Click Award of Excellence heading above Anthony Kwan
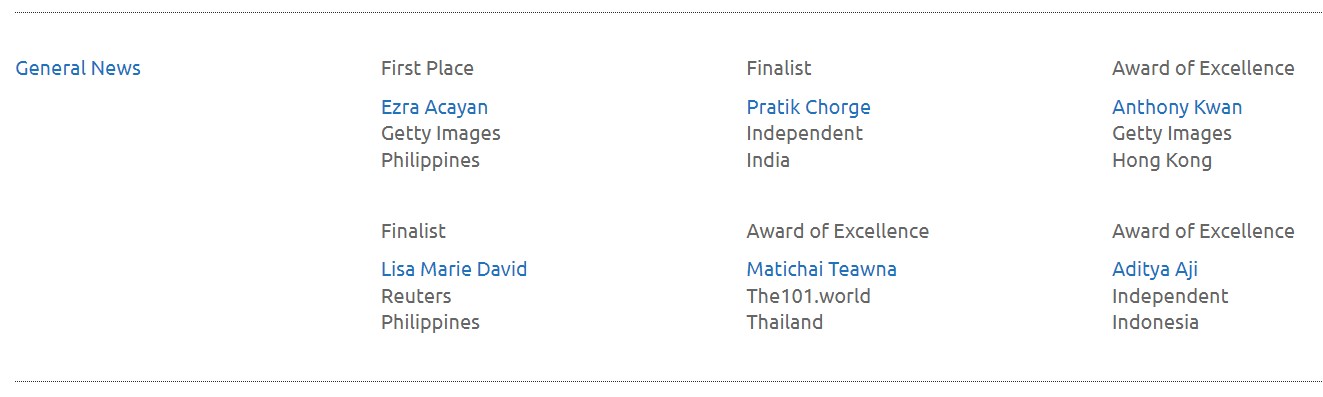The height and width of the screenshot is (397, 1323). pos(1203,68)
